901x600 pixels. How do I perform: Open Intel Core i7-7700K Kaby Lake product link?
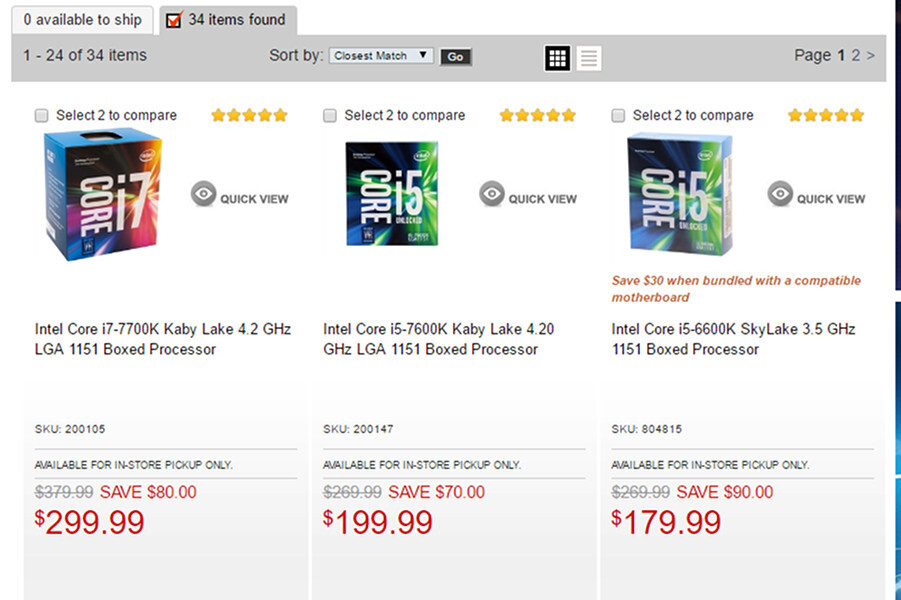[163, 339]
